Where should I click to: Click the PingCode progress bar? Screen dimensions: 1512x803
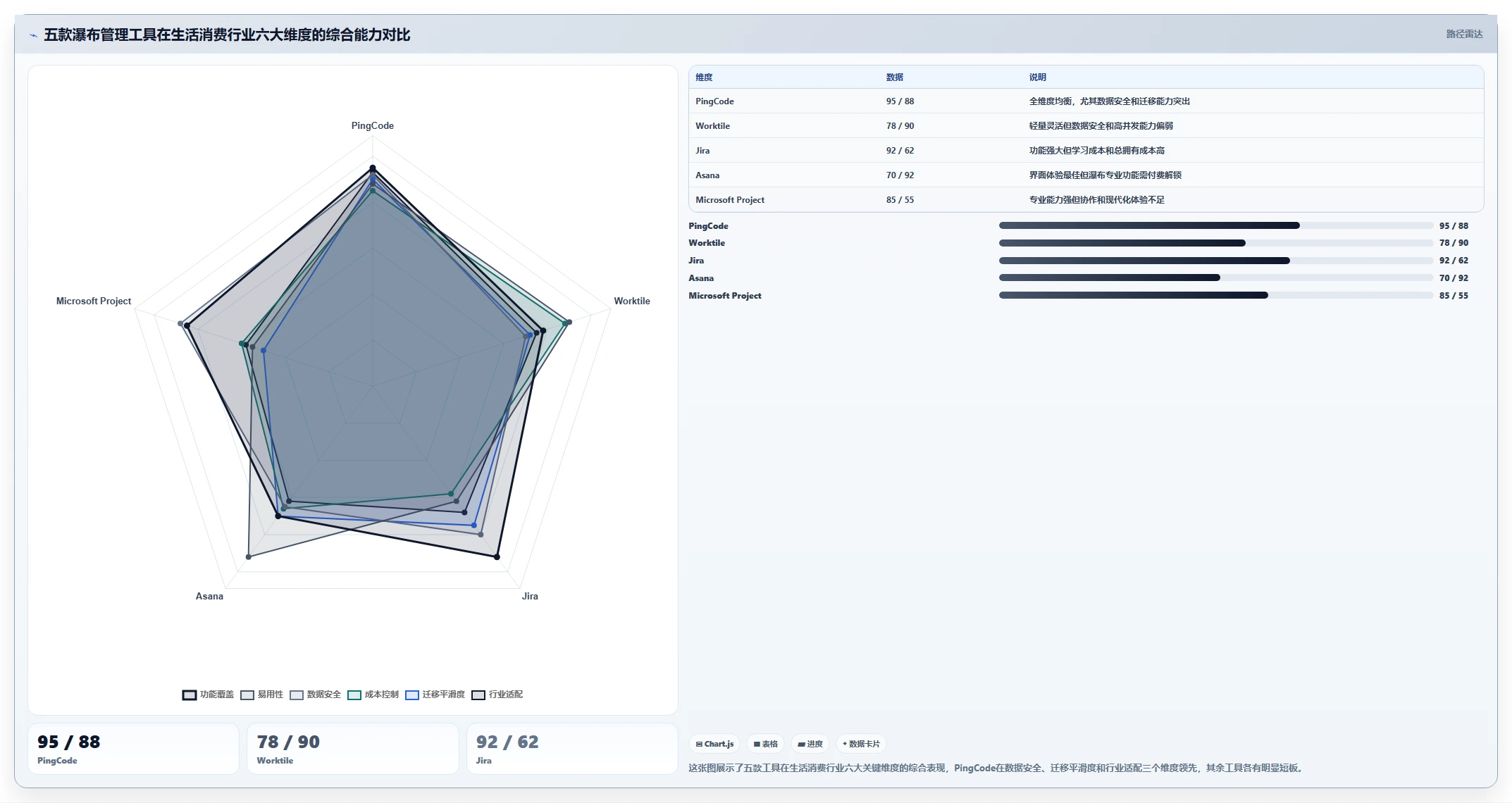coord(1216,225)
